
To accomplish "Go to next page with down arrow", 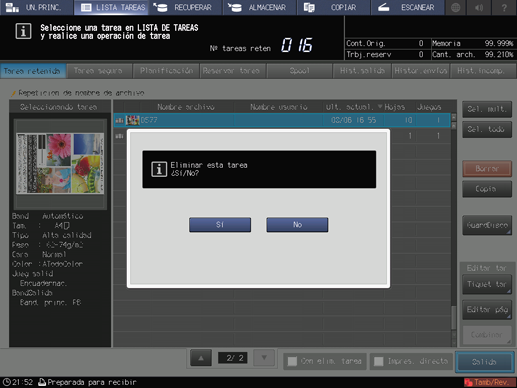I will pos(264,358).
